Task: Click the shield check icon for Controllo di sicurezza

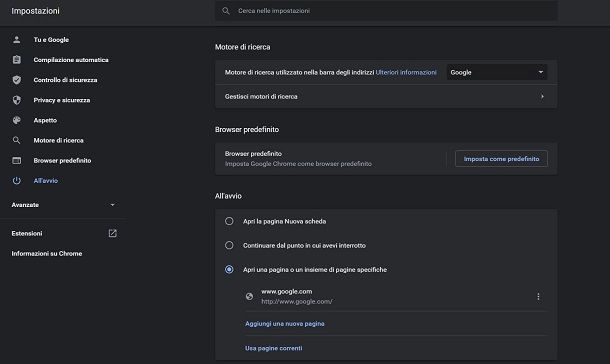Action: [16, 80]
